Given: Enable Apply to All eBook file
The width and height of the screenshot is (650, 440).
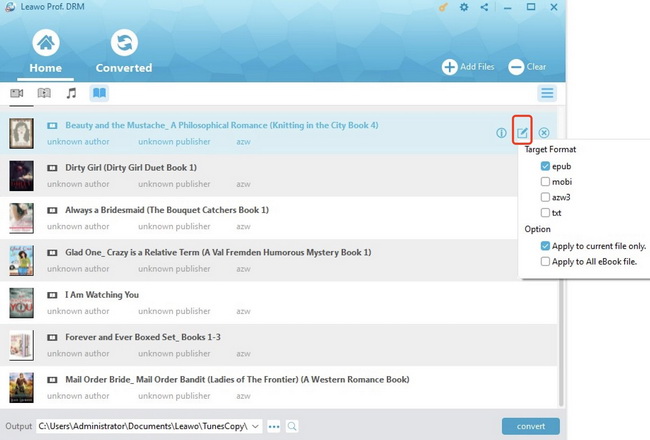Looking at the screenshot, I should point(545,261).
